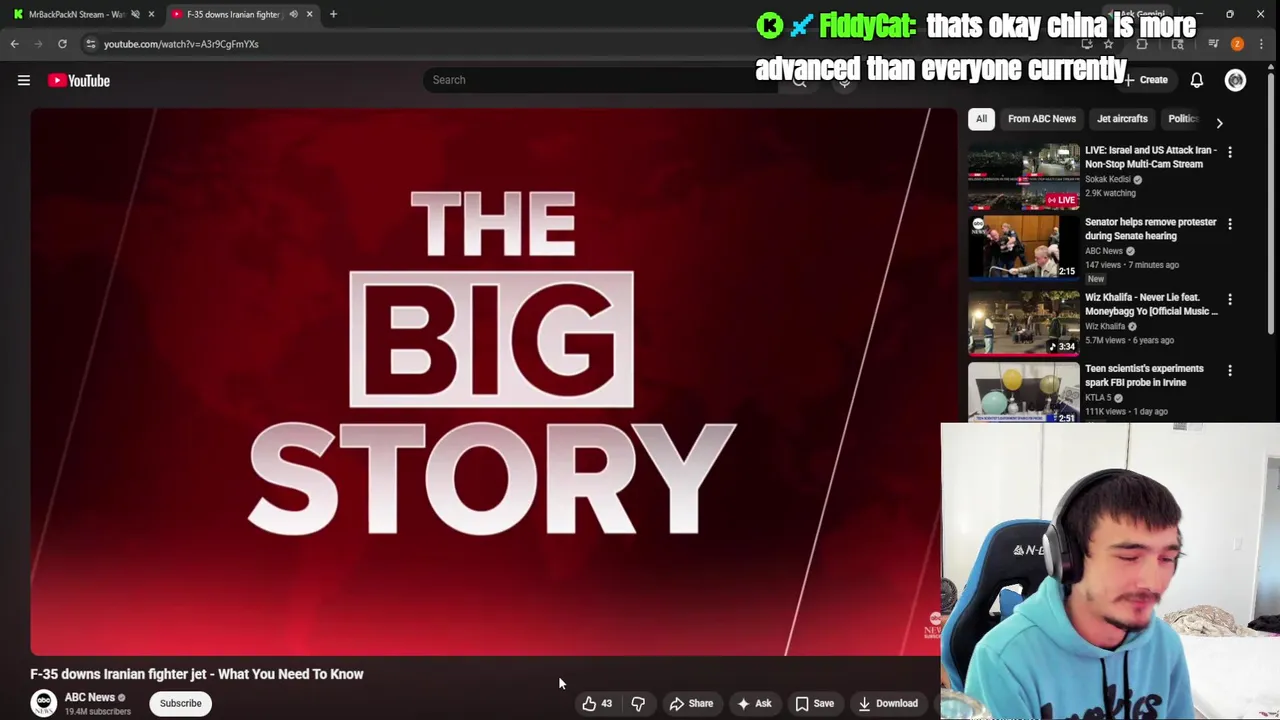Open title Wiz Khalifa - Never Lie feat.
Screen dimensions: 1280x720
click(1151, 304)
